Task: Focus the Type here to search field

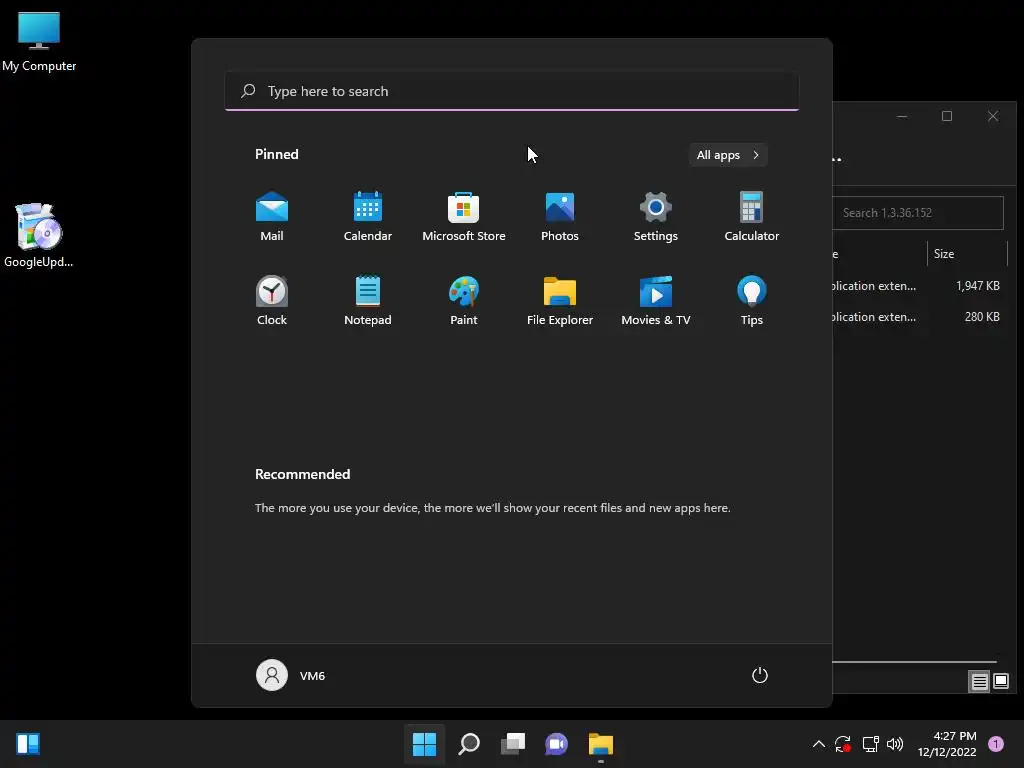Action: click(x=511, y=91)
